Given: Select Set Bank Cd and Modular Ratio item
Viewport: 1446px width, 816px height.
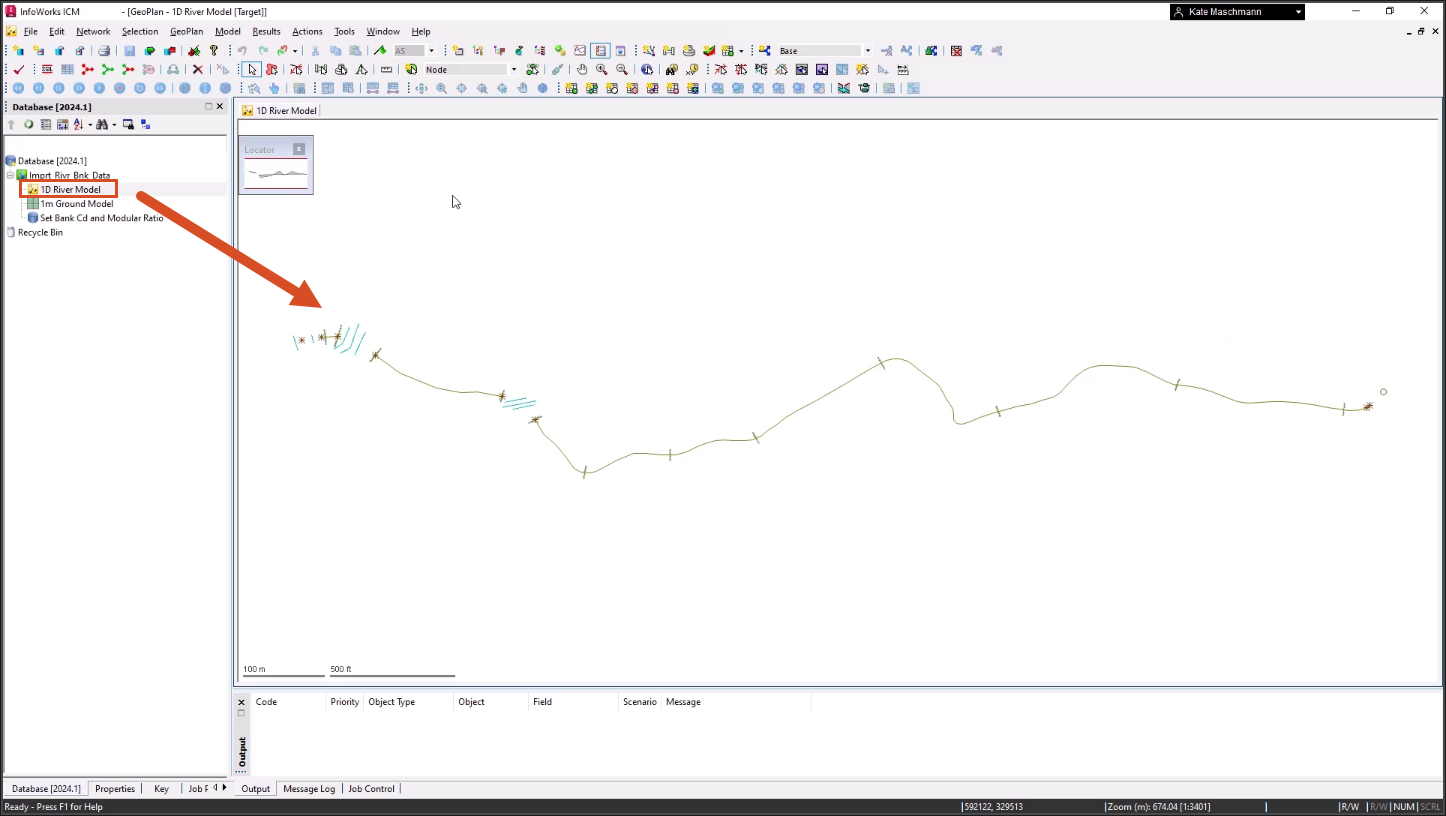Looking at the screenshot, I should tap(101, 218).
